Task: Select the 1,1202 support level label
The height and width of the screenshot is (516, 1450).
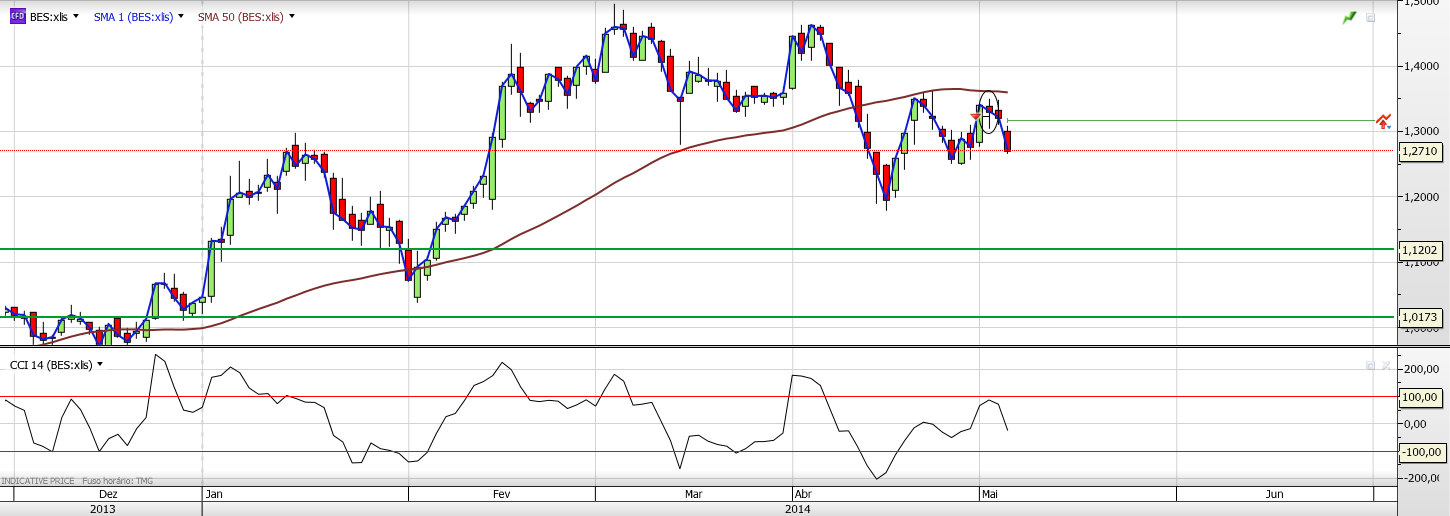Action: pos(1420,250)
